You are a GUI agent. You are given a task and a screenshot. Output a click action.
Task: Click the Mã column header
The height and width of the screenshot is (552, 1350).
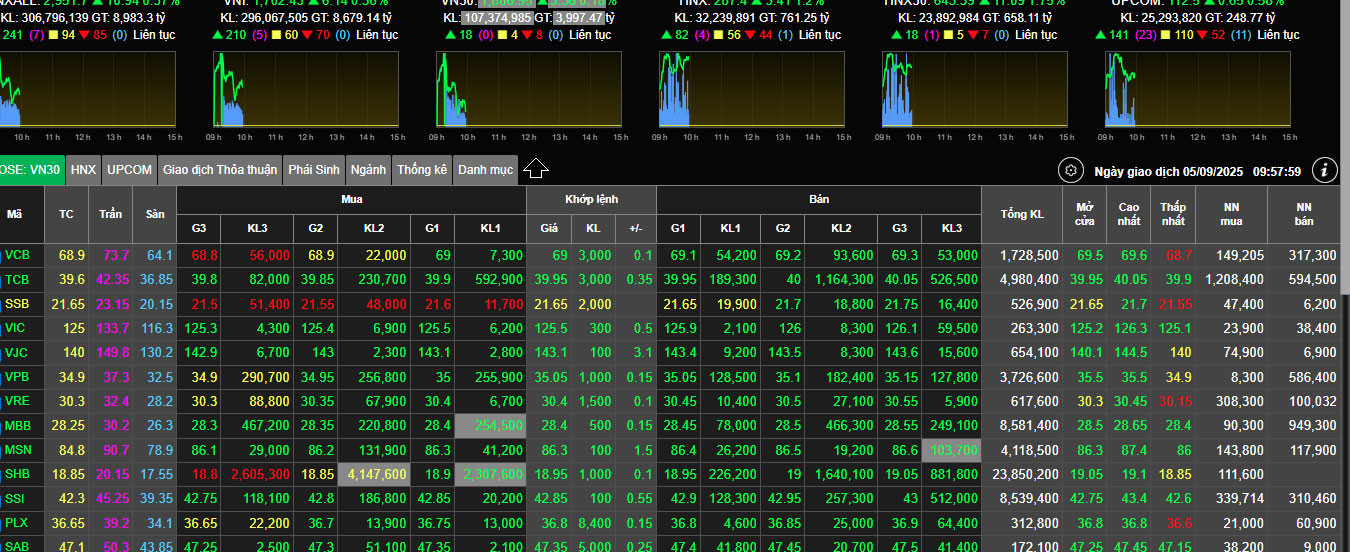[14, 214]
